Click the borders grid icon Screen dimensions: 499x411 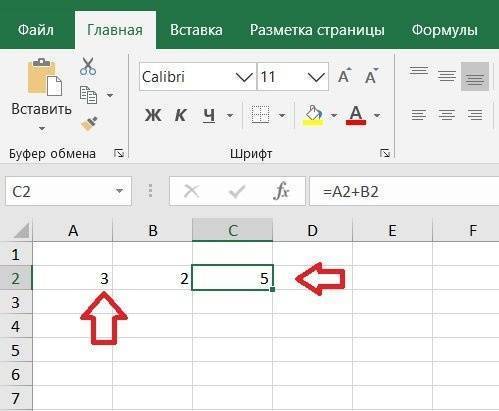[260, 115]
